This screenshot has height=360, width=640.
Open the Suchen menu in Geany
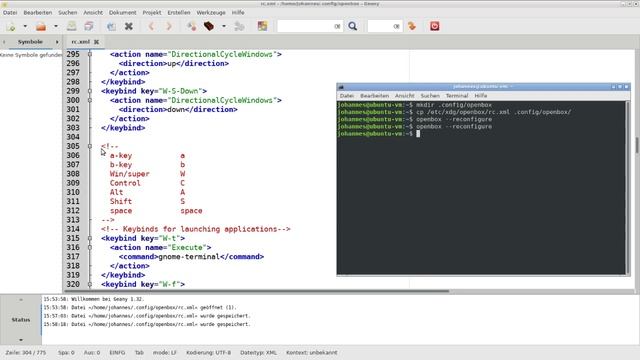[67, 13]
